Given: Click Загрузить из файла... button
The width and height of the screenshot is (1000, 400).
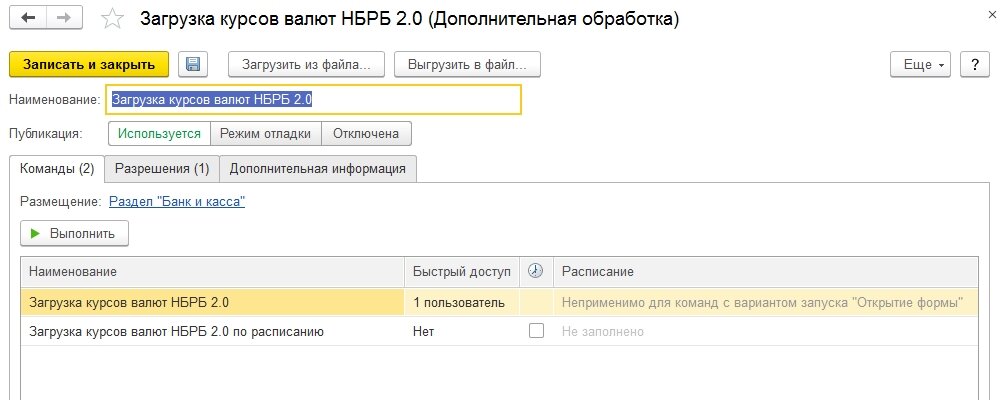Looking at the screenshot, I should [307, 64].
